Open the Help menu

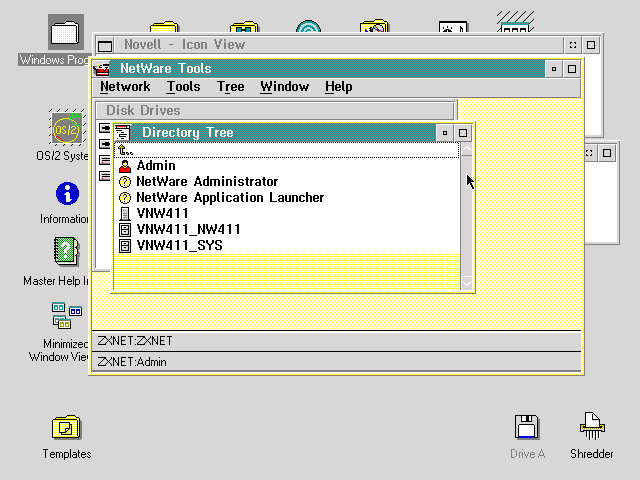338,87
